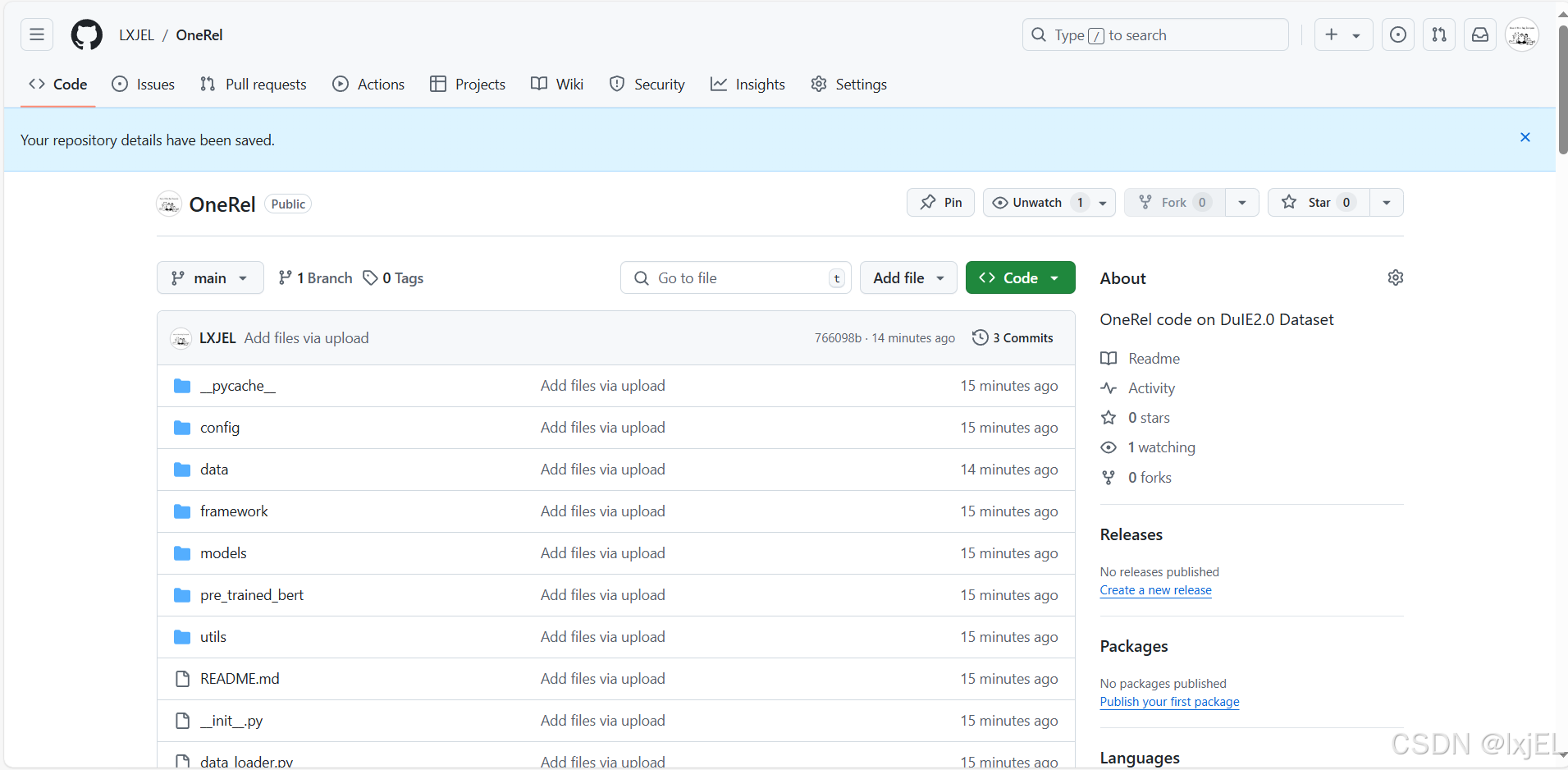Image resolution: width=1568 pixels, height=770 pixels.
Task: Open the notifications inbox icon
Action: point(1480,34)
